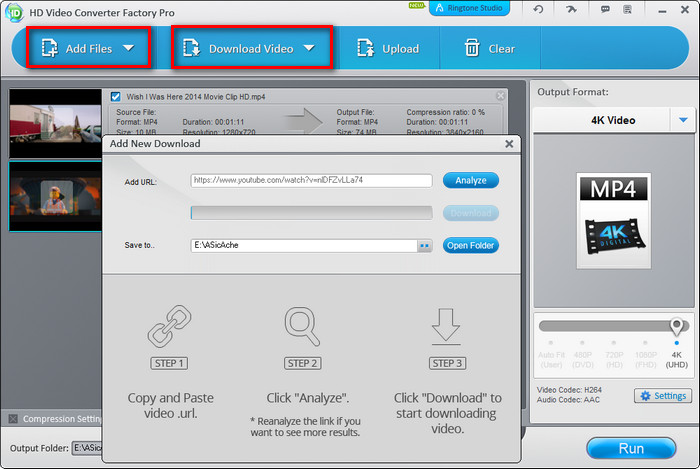The height and width of the screenshot is (469, 700).
Task: Select the 720P (HD) resolution
Action: point(614,355)
